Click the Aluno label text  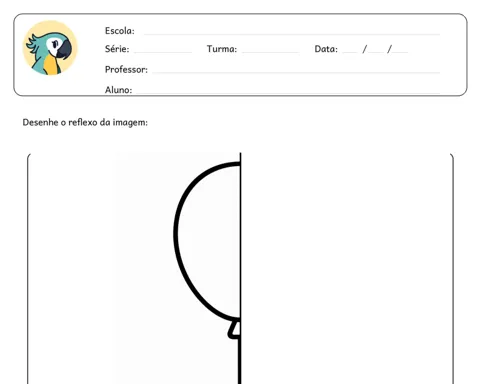[x=118, y=90]
